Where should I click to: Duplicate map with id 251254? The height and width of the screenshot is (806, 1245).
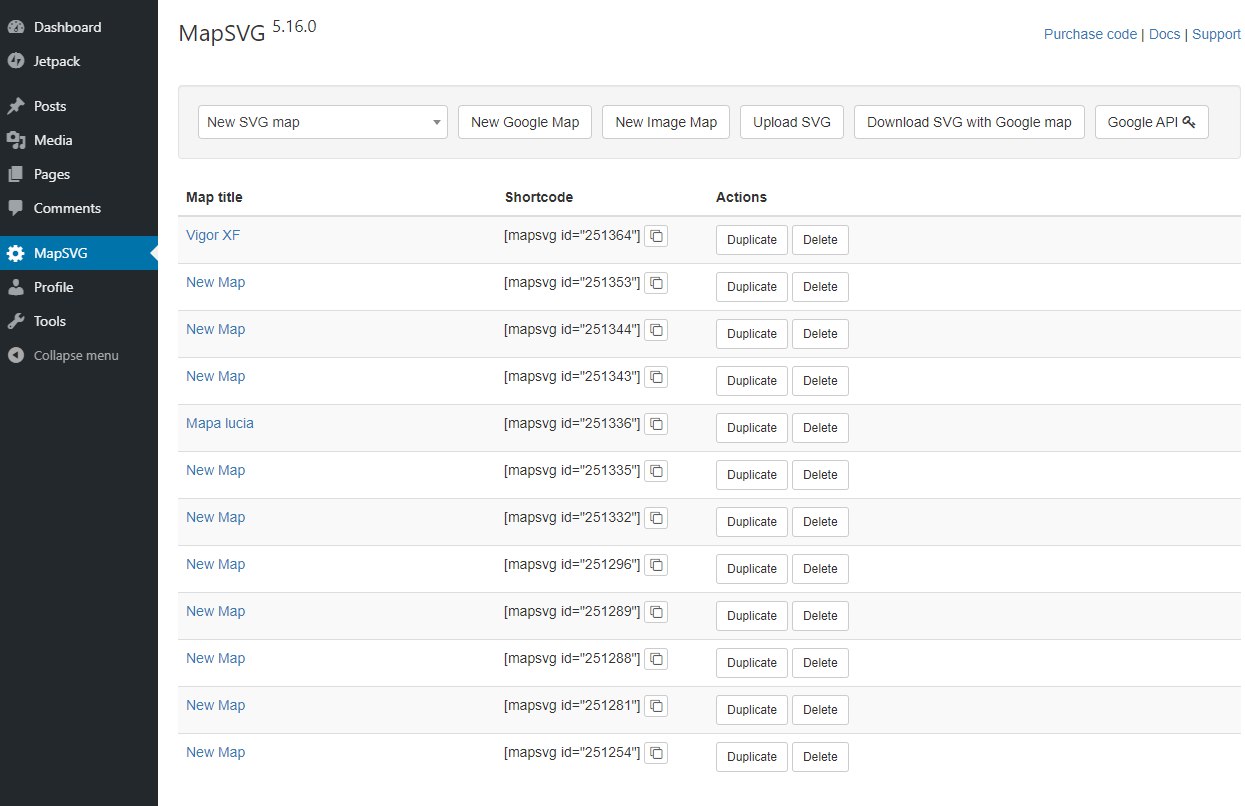(752, 757)
